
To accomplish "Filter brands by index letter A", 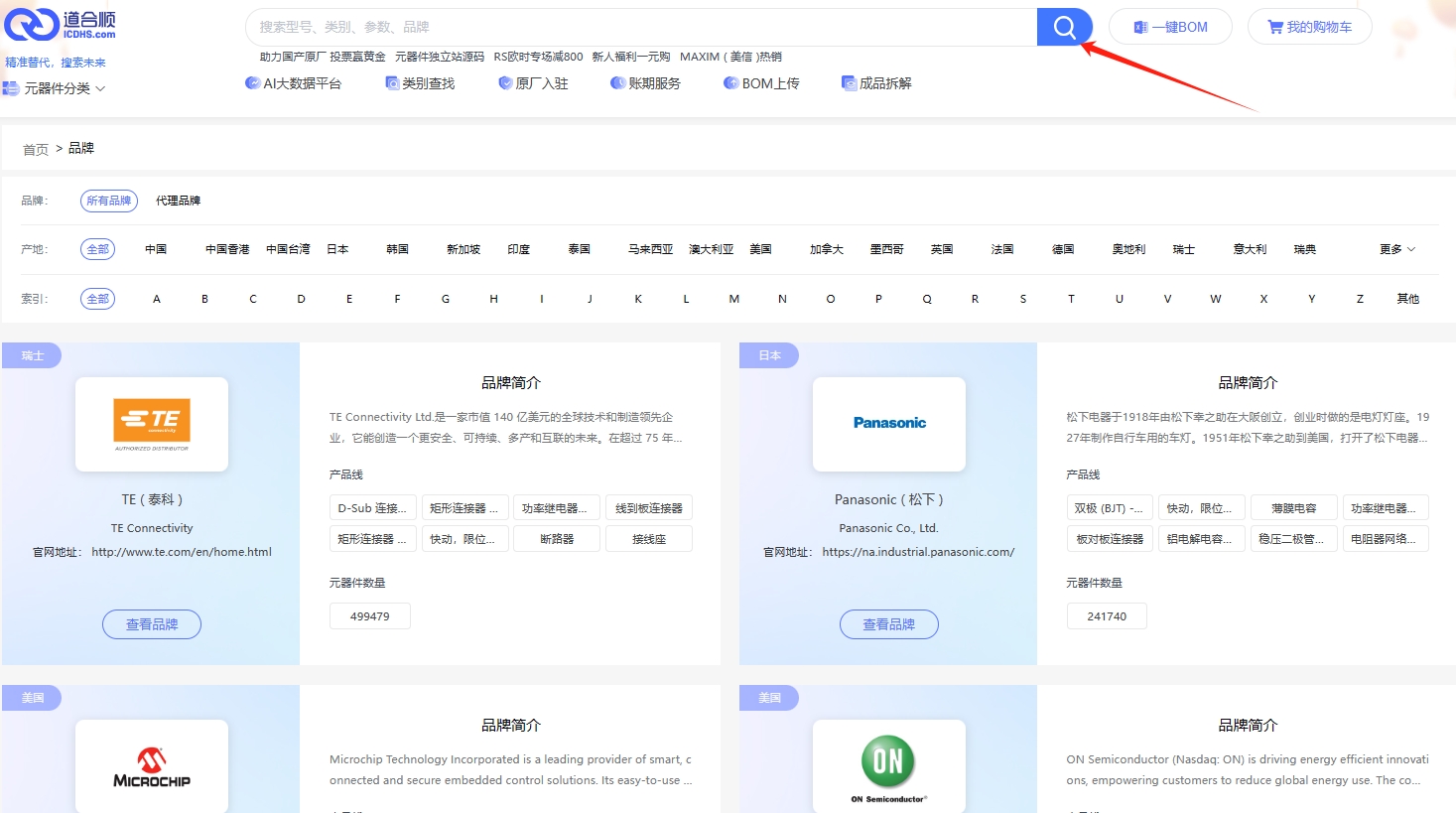I will (x=156, y=299).
